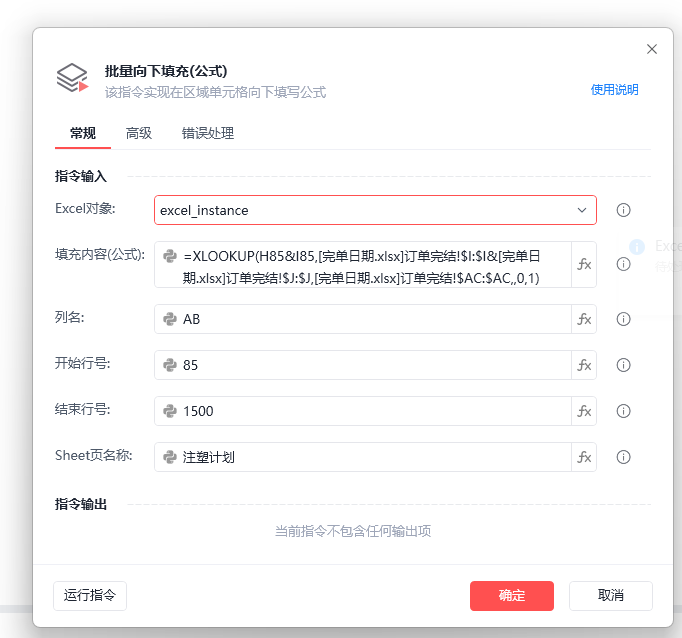This screenshot has height=638, width=682.
Task: Click the 取消 button
Action: click(611, 596)
